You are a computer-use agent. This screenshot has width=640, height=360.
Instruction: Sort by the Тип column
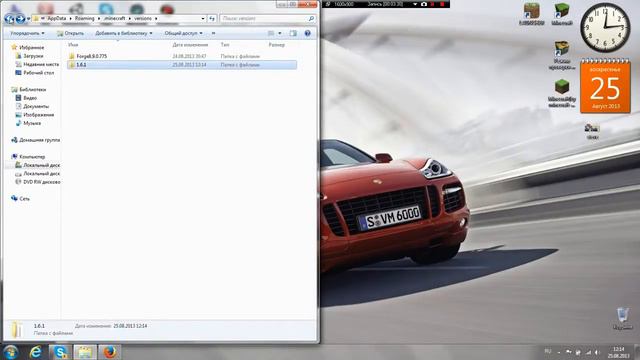pyautogui.click(x=225, y=45)
